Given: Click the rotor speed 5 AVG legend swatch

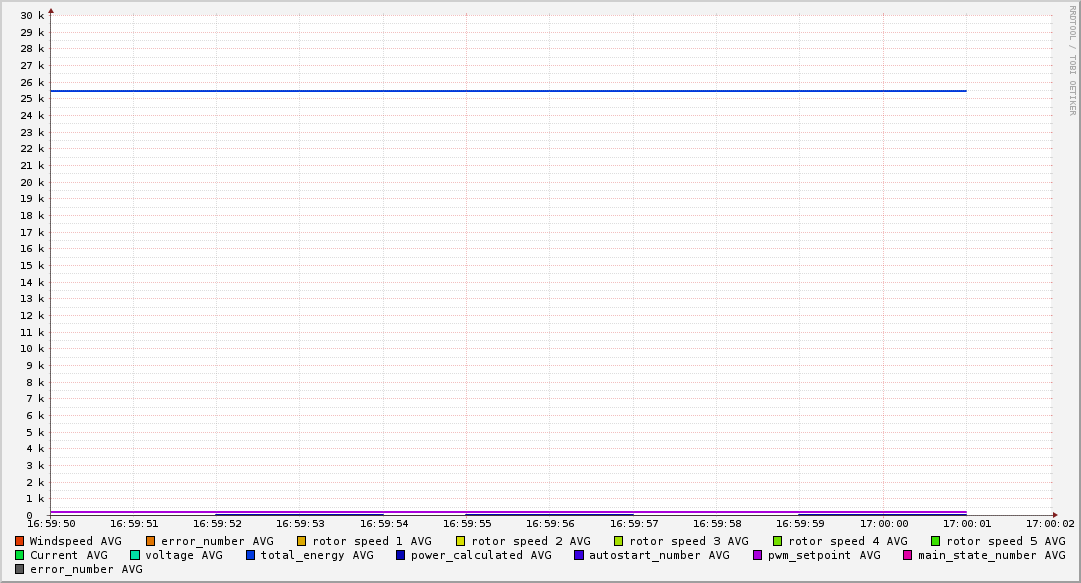Looking at the screenshot, I should point(936,541).
